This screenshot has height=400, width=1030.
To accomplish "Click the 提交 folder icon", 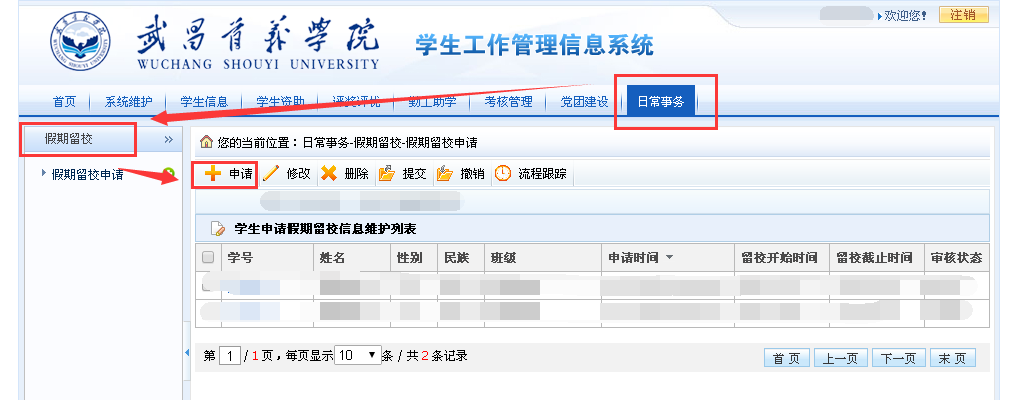I will [x=387, y=174].
